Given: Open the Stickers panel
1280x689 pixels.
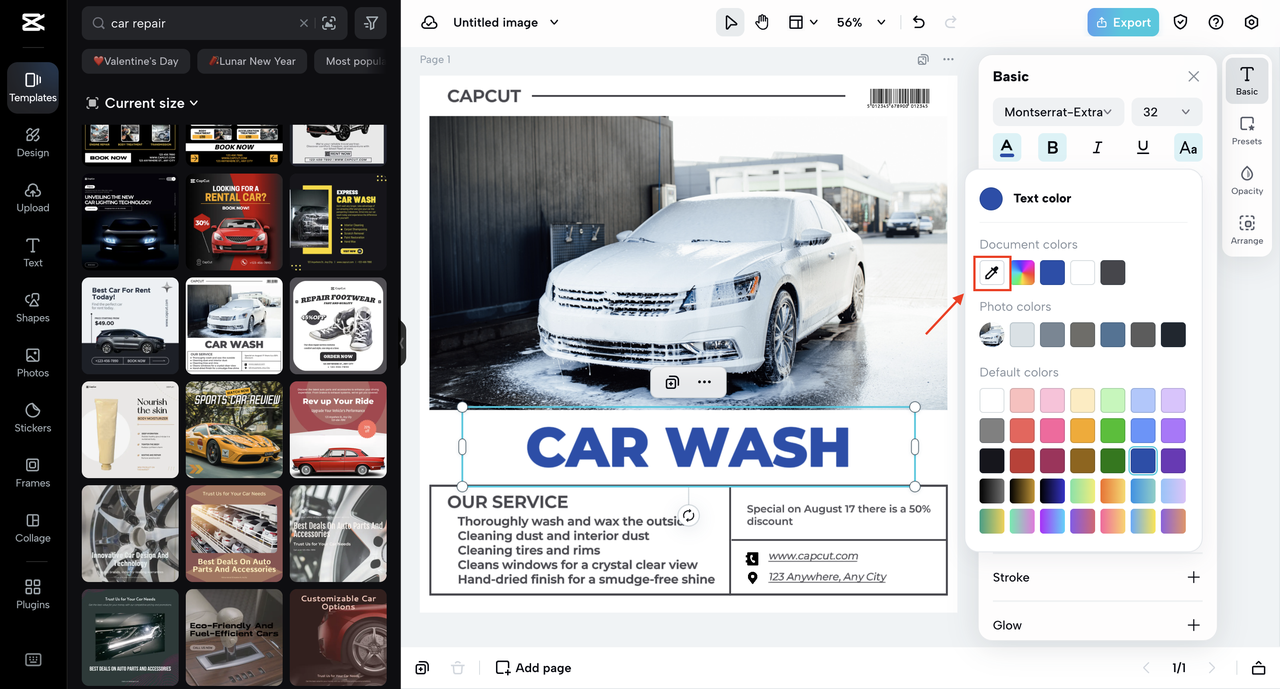Looking at the screenshot, I should coord(33,417).
